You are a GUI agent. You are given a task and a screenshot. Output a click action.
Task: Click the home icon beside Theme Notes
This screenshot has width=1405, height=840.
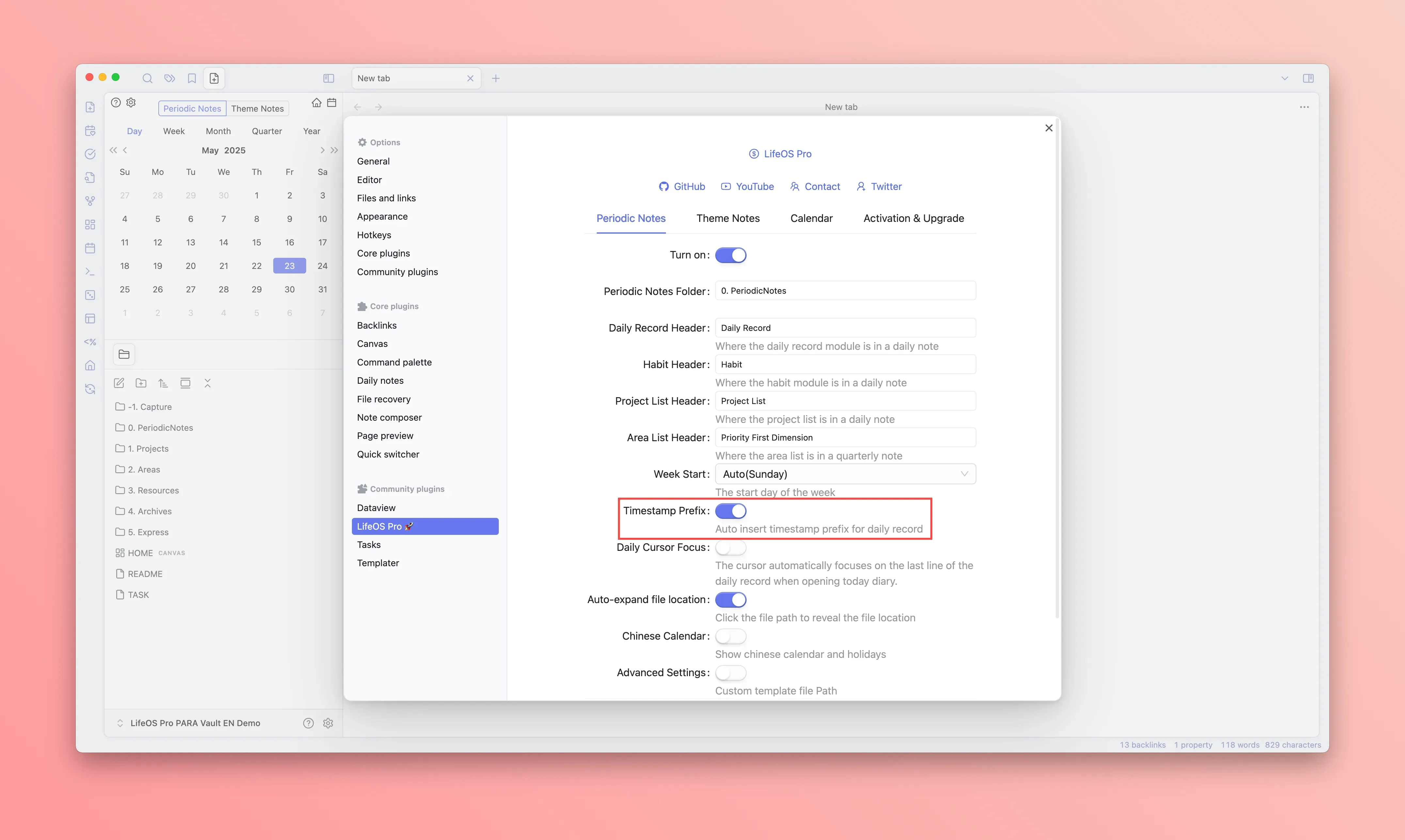pyautogui.click(x=316, y=102)
